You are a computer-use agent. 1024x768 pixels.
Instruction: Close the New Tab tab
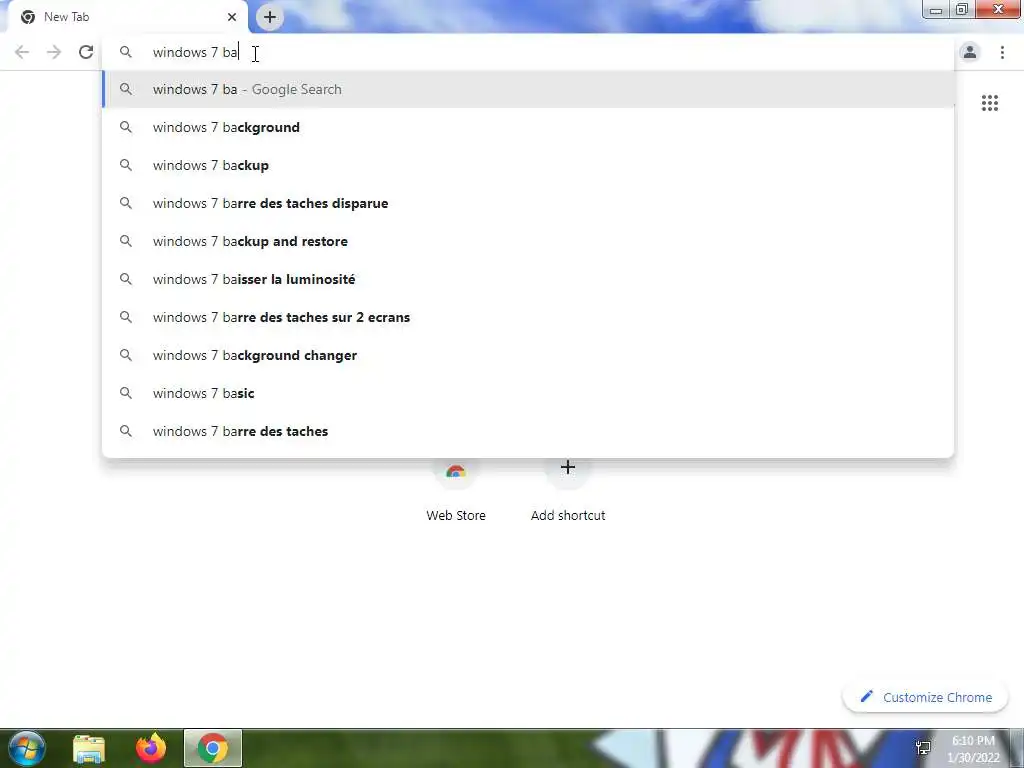[232, 17]
